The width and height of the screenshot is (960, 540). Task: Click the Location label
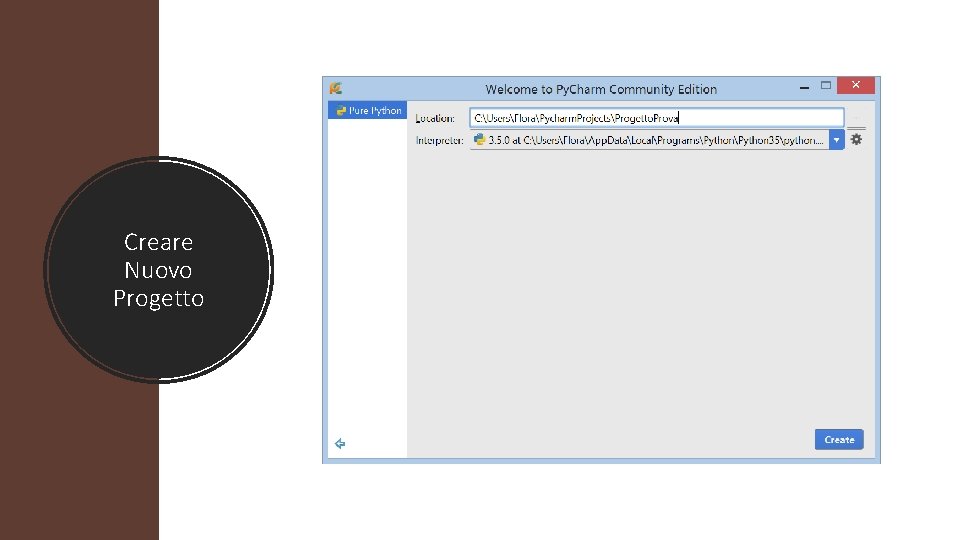click(x=435, y=118)
